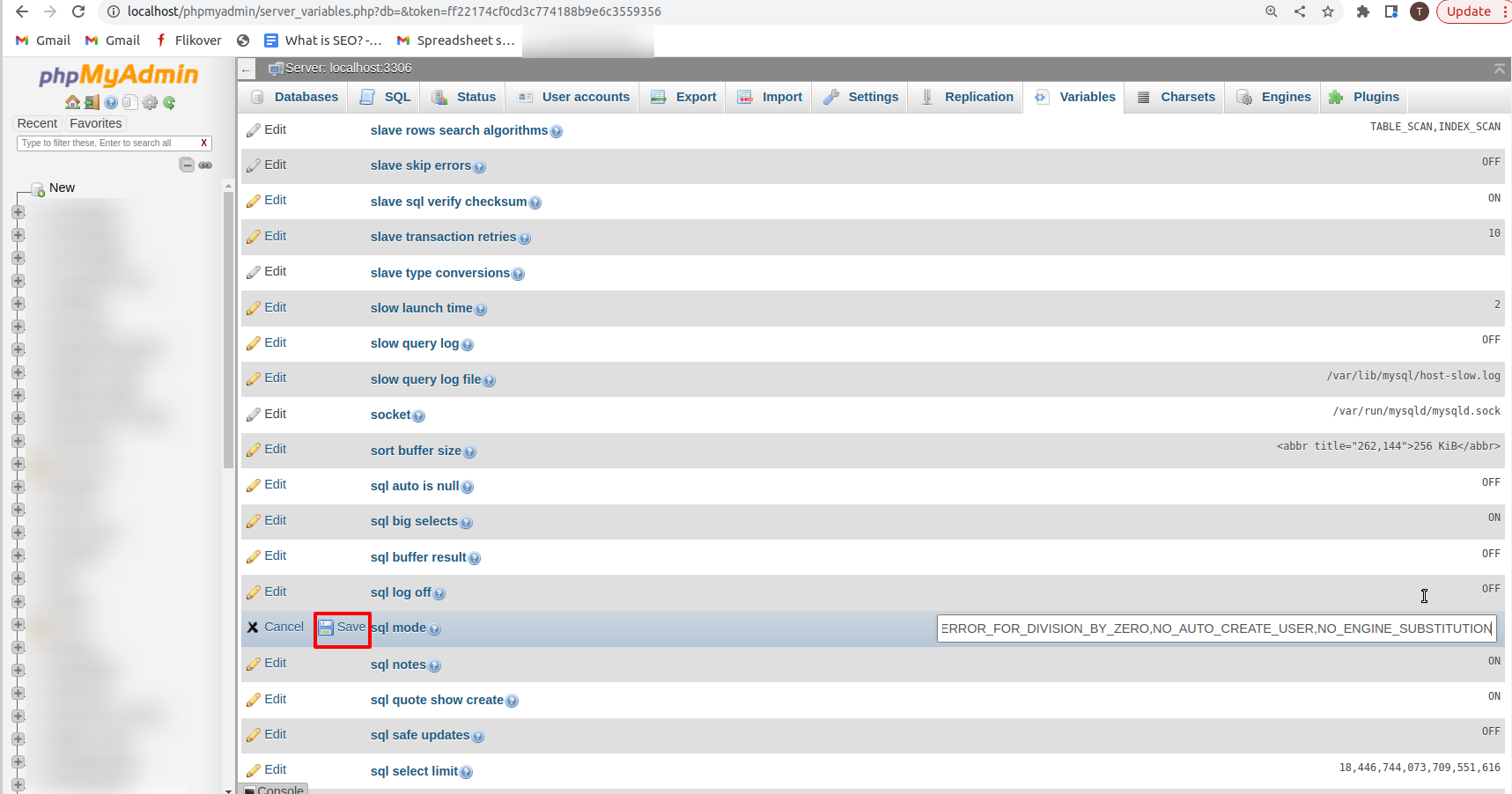Image resolution: width=1512 pixels, height=794 pixels.
Task: Open help icon beside sort buffer size
Action: pyautogui.click(x=469, y=452)
